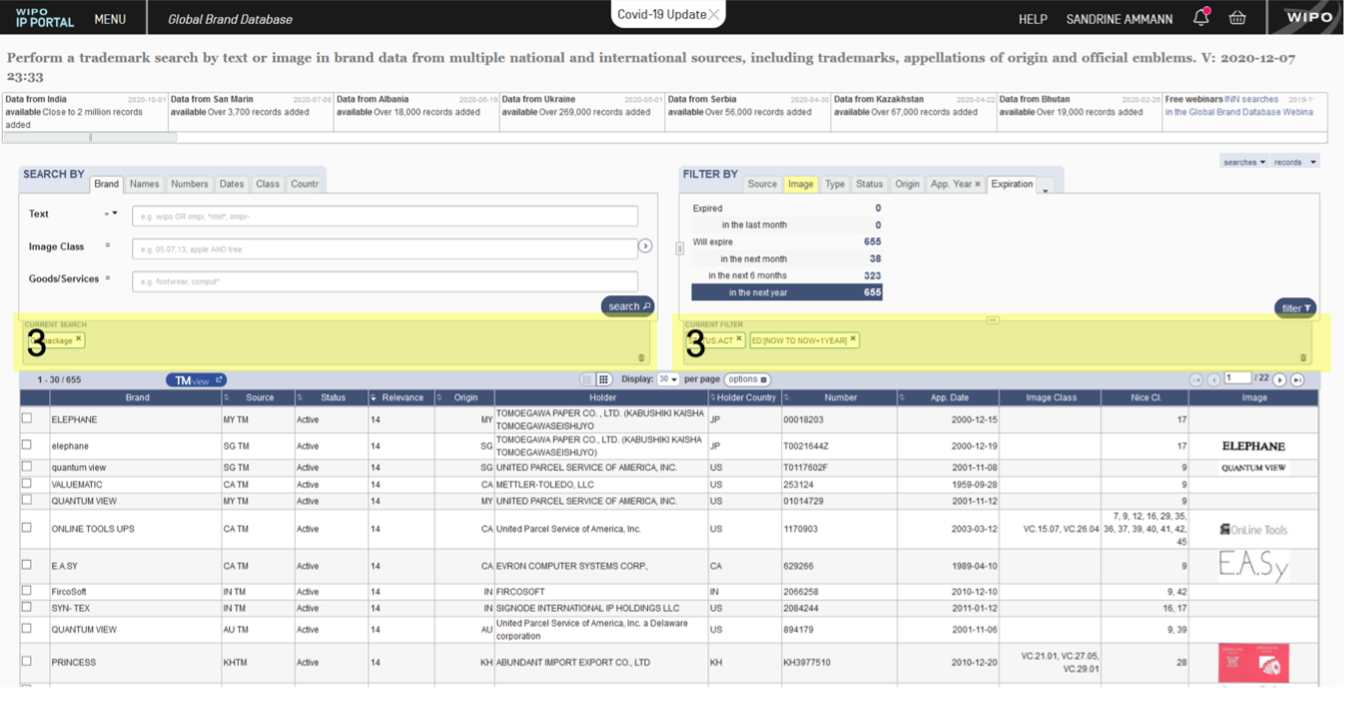Image resolution: width=1347 pixels, height=705 pixels.
Task: Select checkbox for ONLINE TOOLS UPS row
Action: [x=27, y=527]
